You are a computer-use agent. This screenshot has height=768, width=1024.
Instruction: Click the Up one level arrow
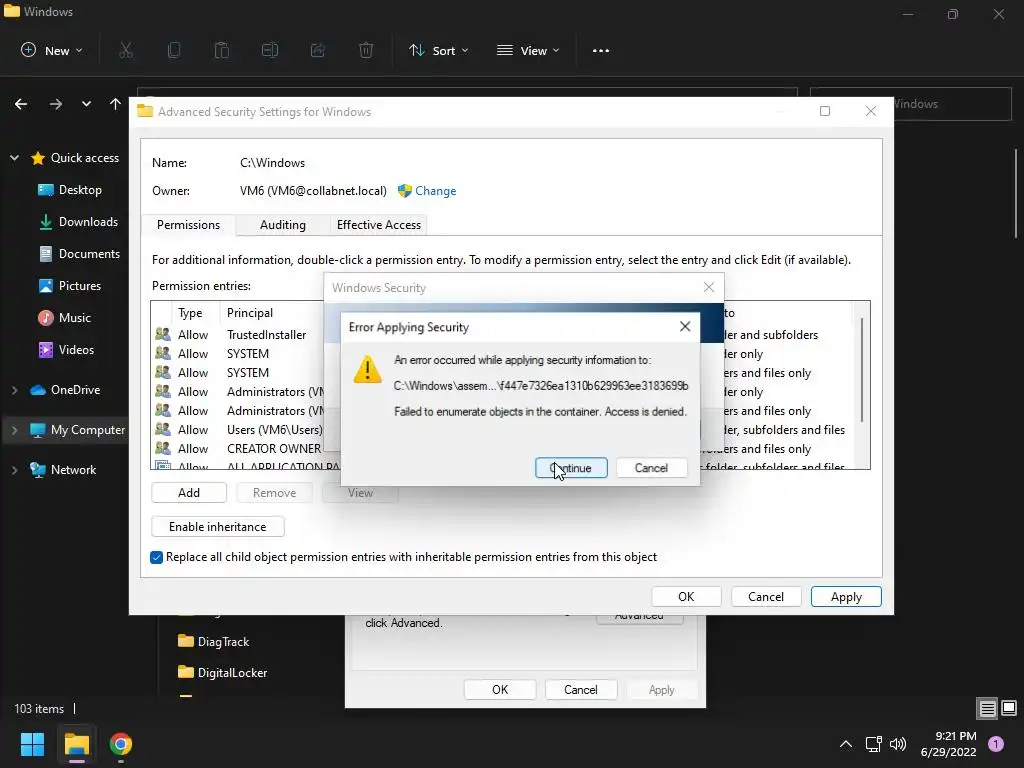coord(116,104)
